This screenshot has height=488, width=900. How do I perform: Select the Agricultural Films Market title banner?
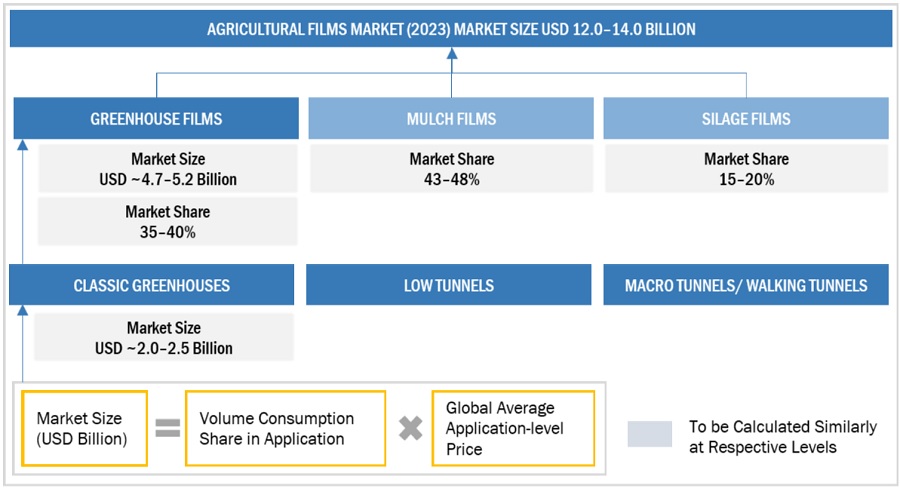pyautogui.click(x=451, y=29)
